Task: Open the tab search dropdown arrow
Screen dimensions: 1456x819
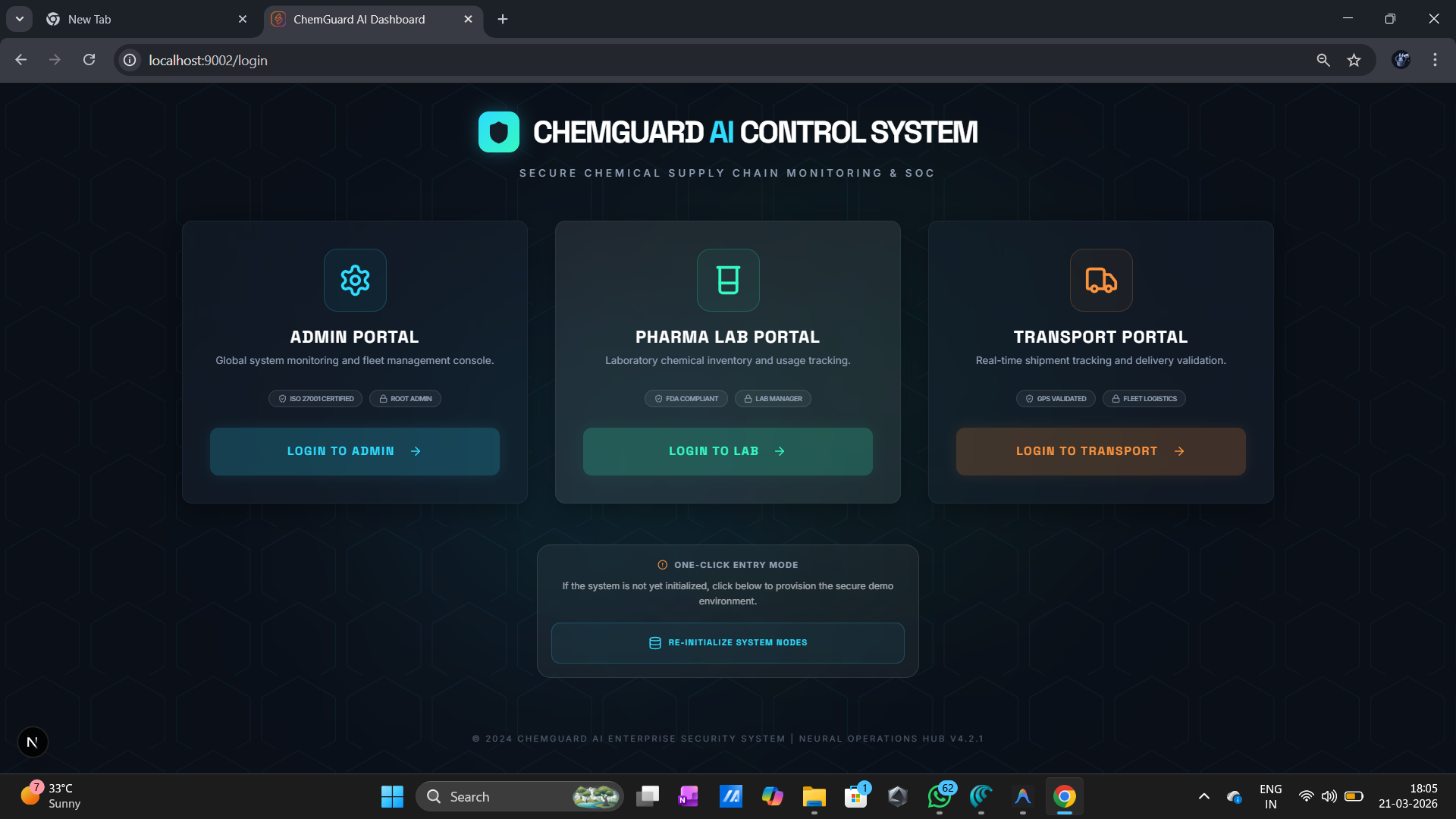Action: coord(20,19)
